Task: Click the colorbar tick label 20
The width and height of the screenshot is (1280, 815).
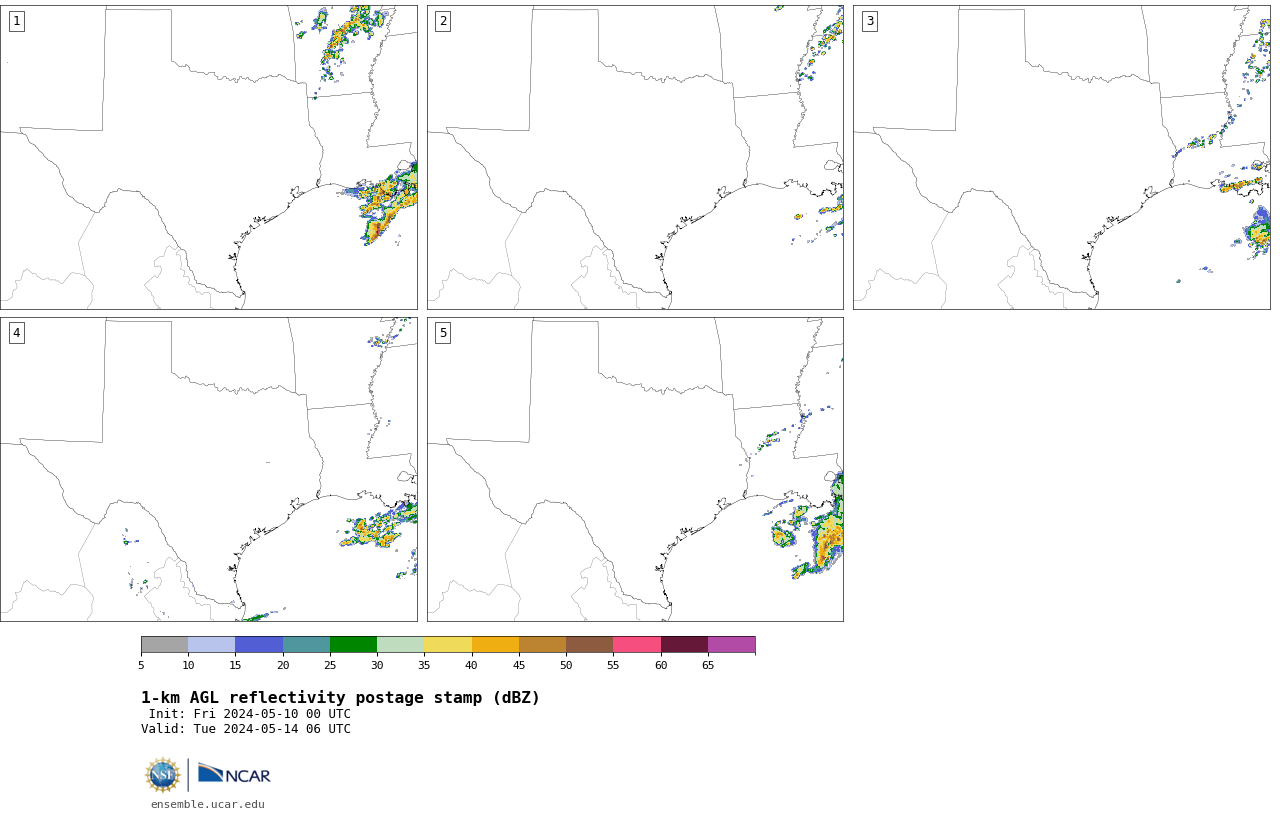Action: point(283,666)
